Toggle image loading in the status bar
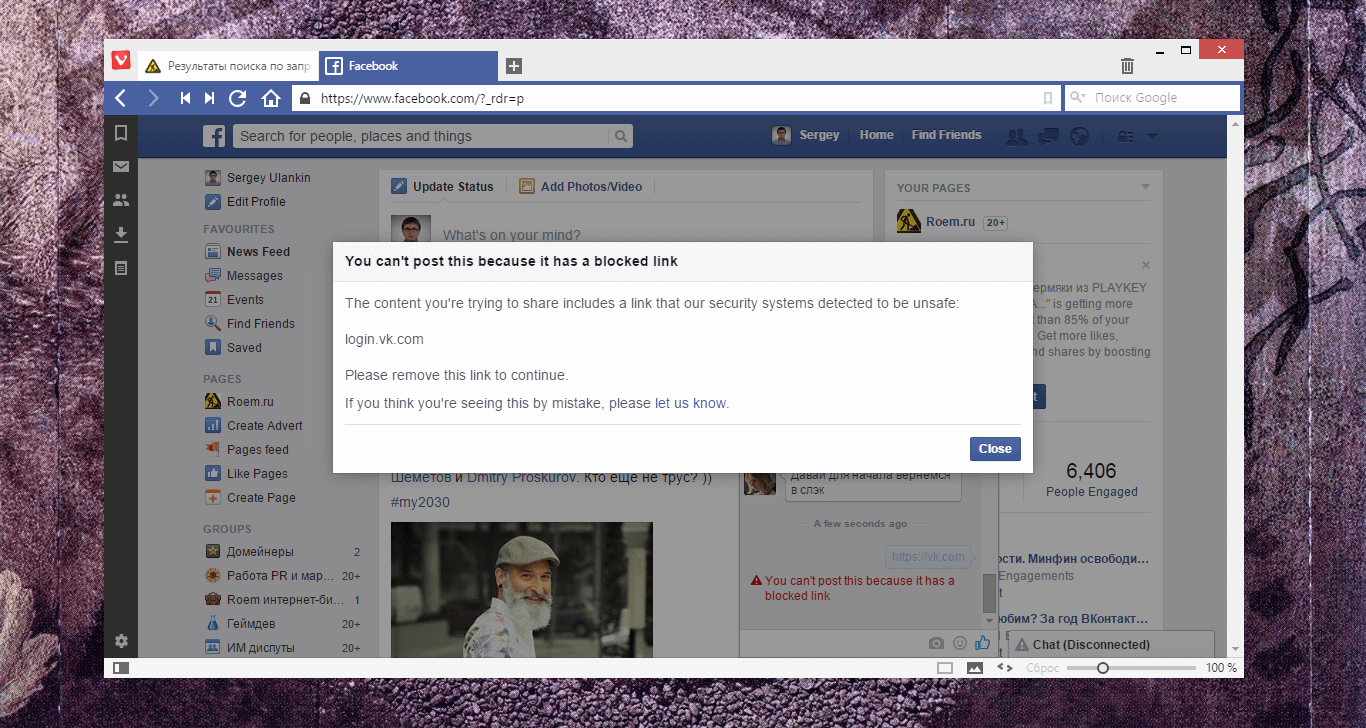The image size is (1366, 728). tap(974, 668)
